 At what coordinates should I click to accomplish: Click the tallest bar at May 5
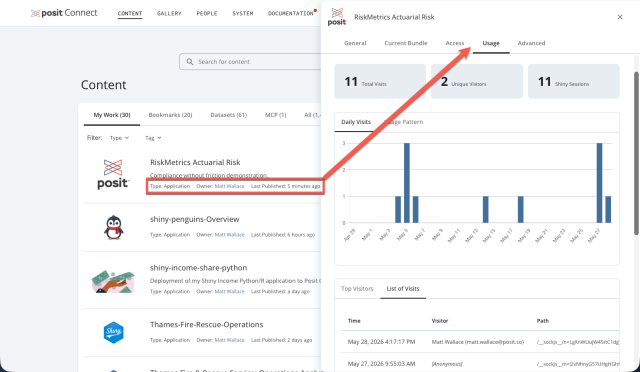tap(407, 183)
